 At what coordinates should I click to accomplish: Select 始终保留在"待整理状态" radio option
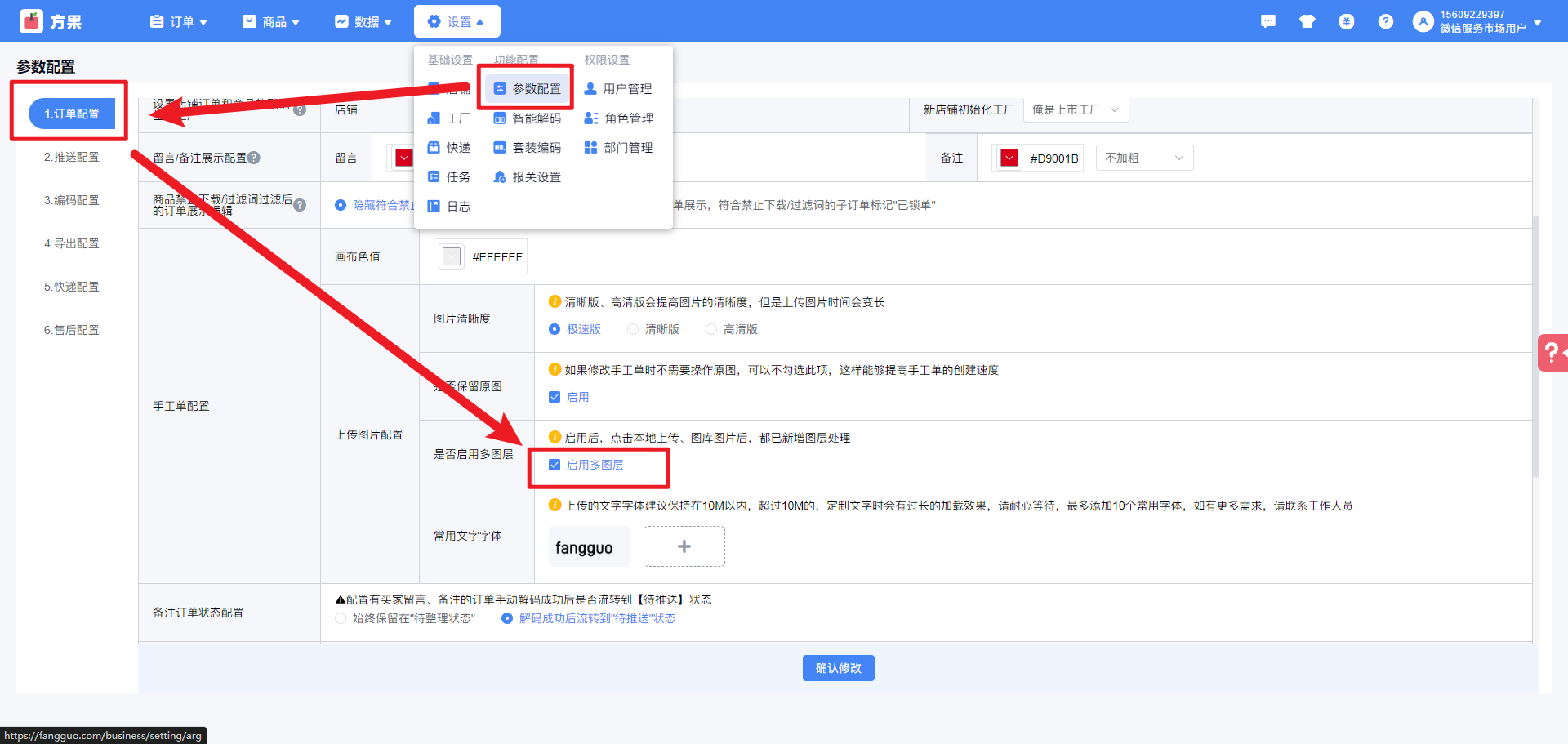click(341, 618)
